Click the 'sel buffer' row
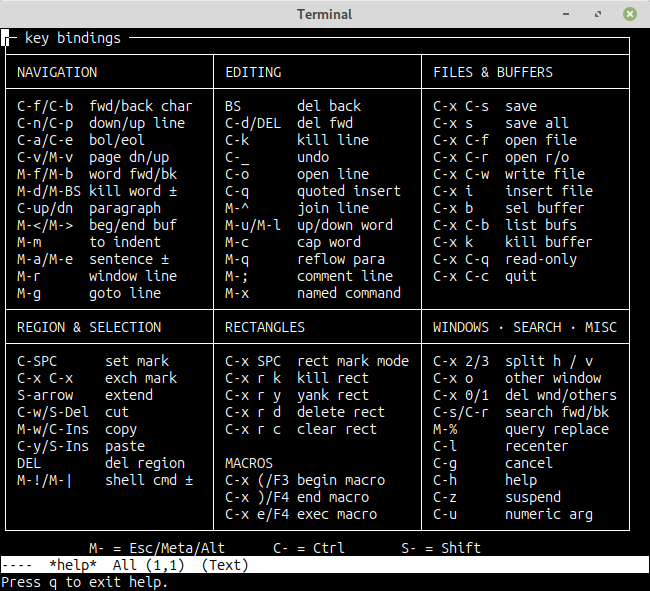This screenshot has height=591, width=650. click(509, 208)
